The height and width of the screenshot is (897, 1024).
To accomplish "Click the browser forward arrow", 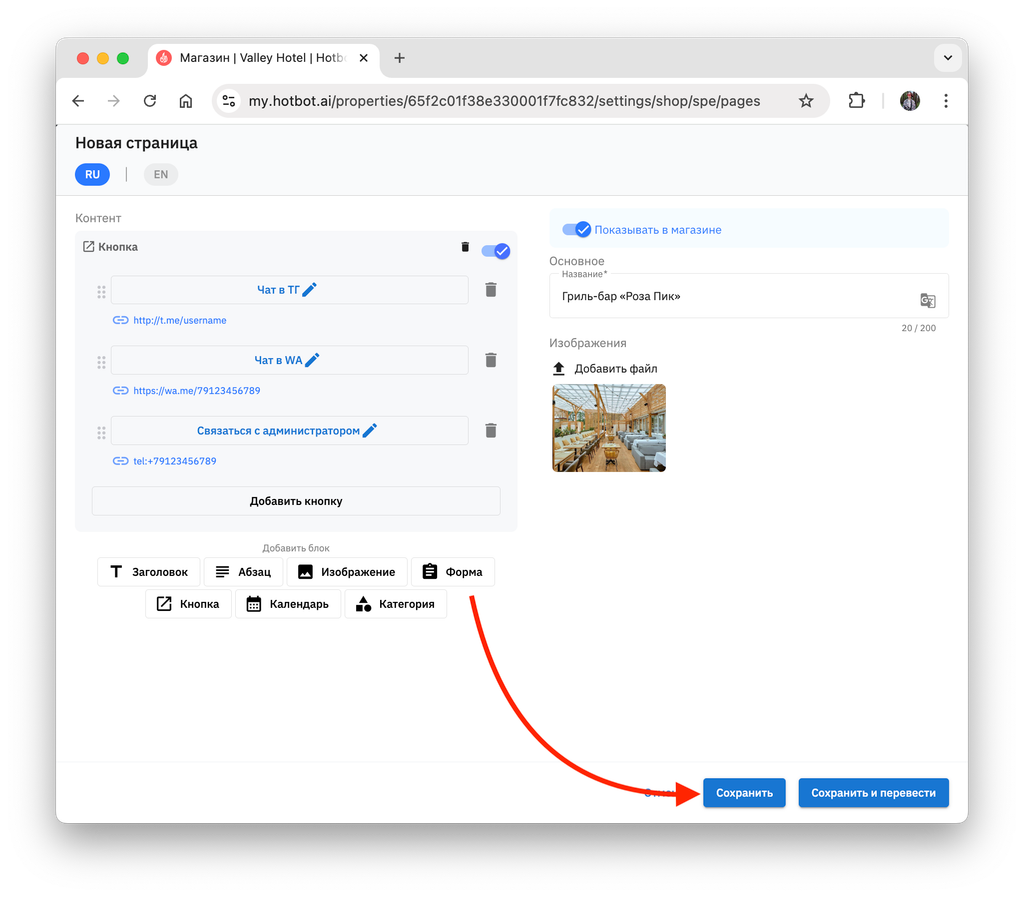I will (x=114, y=101).
